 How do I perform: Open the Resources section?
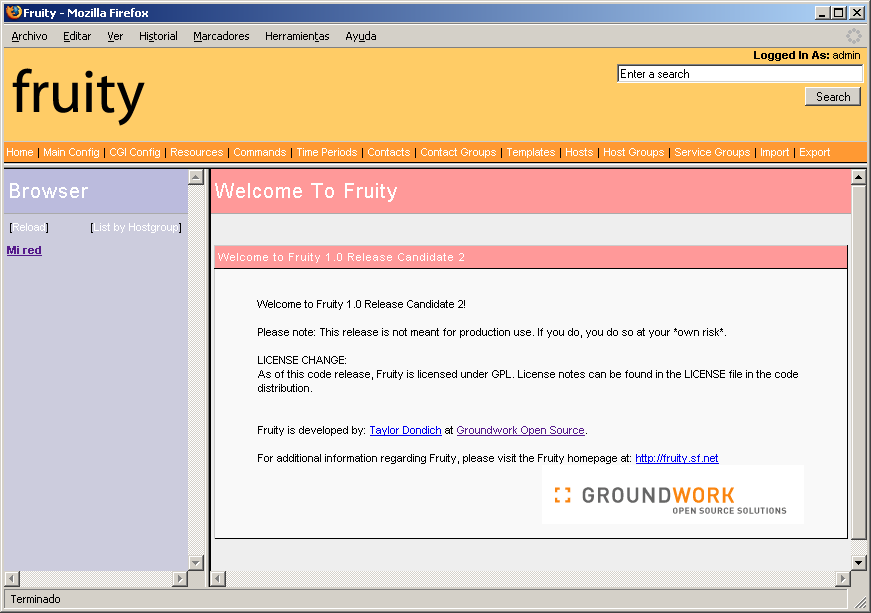coord(197,152)
